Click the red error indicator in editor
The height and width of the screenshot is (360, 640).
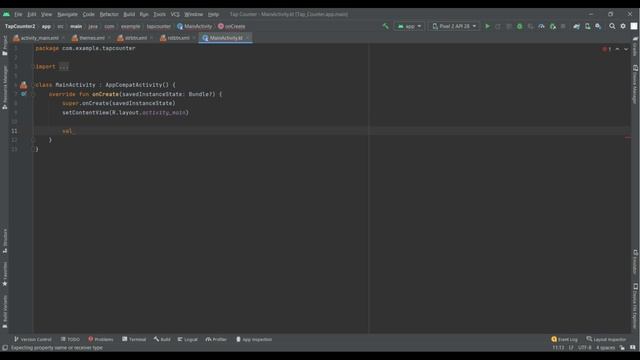coord(607,49)
